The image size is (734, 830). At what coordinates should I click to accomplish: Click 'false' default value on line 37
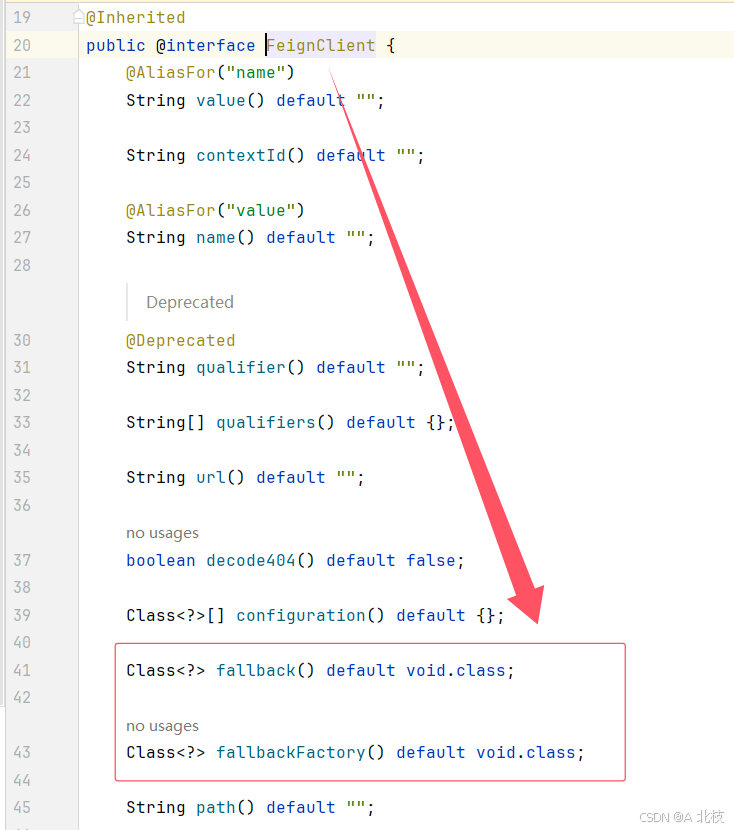(430, 561)
